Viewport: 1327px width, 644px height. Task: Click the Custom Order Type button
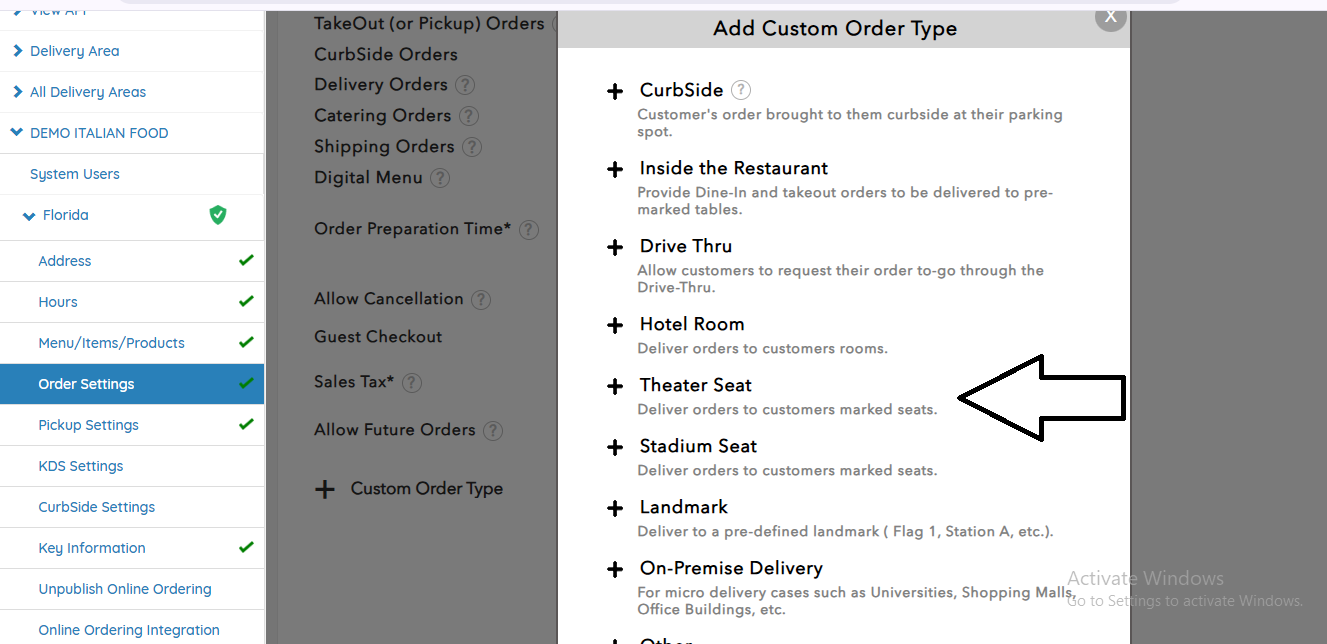[410, 489]
